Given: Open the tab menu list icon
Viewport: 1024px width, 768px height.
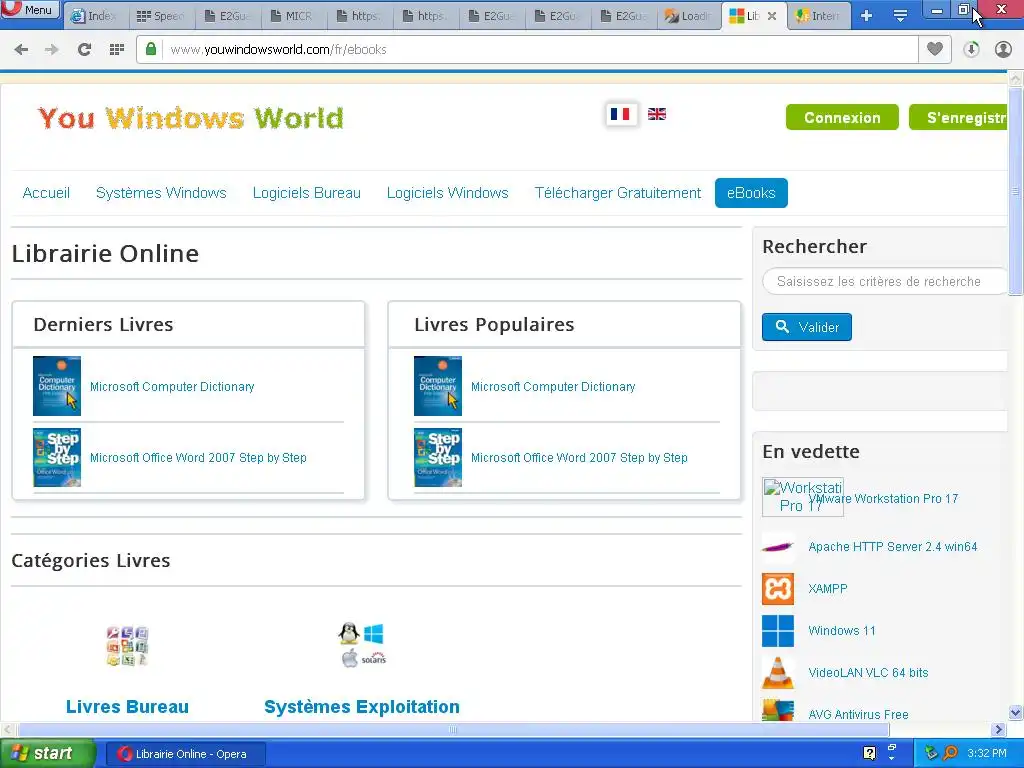Looking at the screenshot, I should pos(900,16).
